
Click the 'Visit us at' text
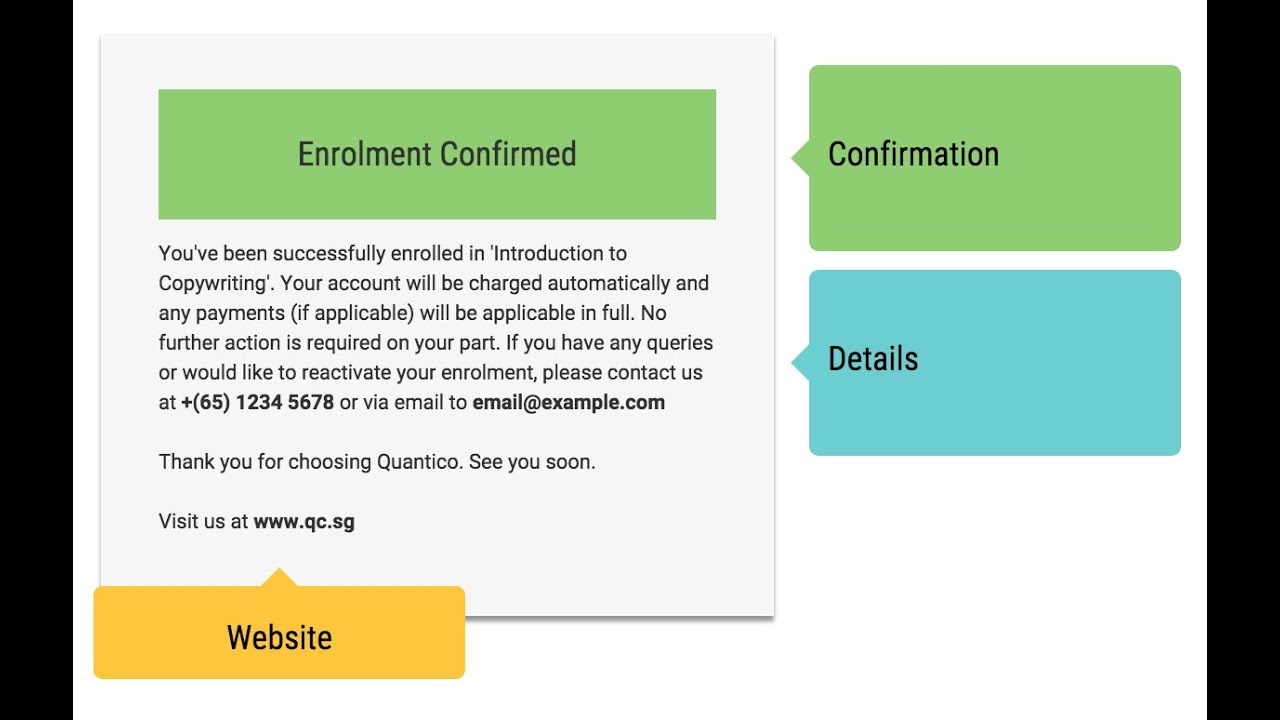click(x=203, y=521)
